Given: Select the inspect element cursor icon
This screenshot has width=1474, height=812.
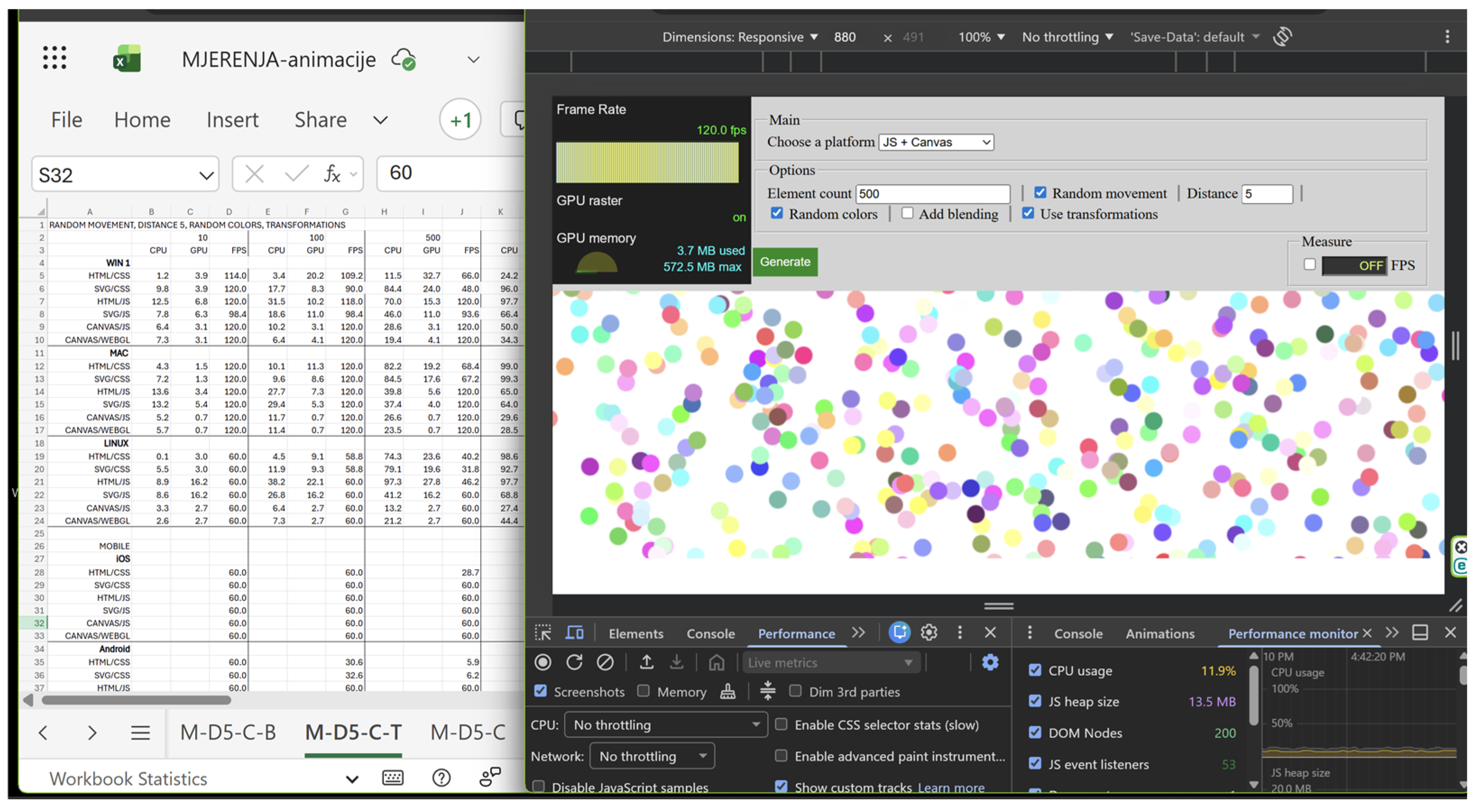Looking at the screenshot, I should (544, 633).
